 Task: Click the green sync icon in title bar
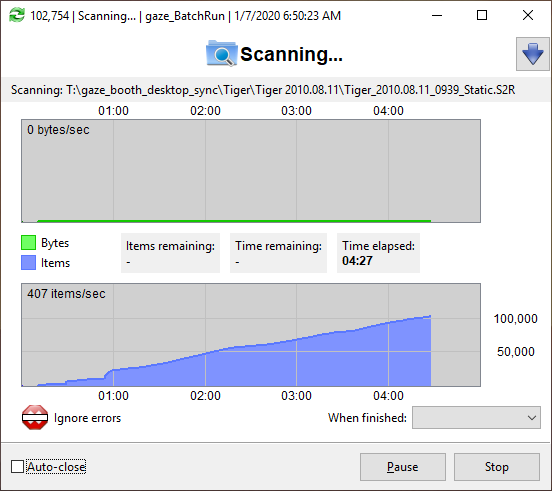pyautogui.click(x=17, y=15)
